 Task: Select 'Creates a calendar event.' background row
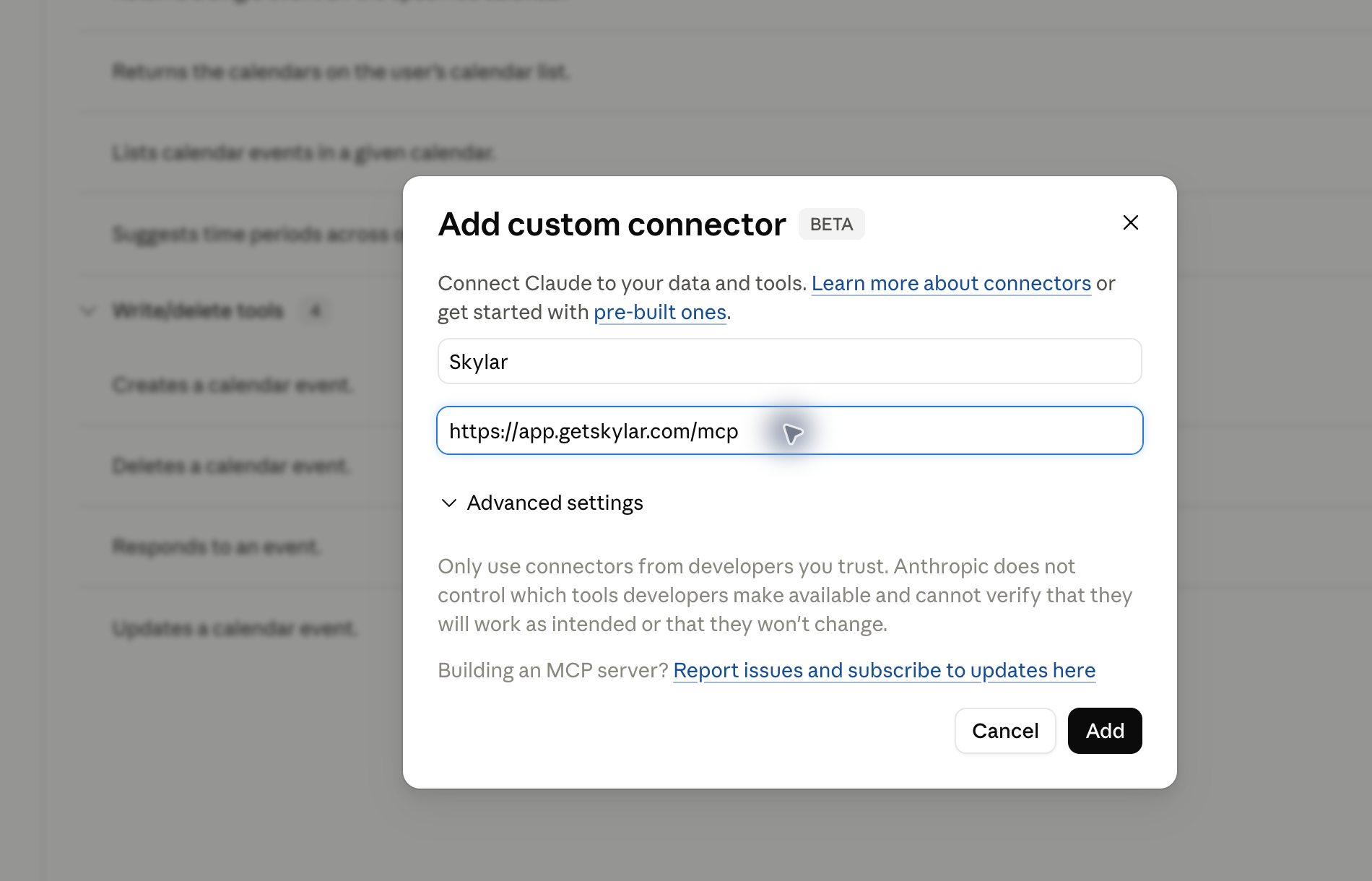point(233,385)
